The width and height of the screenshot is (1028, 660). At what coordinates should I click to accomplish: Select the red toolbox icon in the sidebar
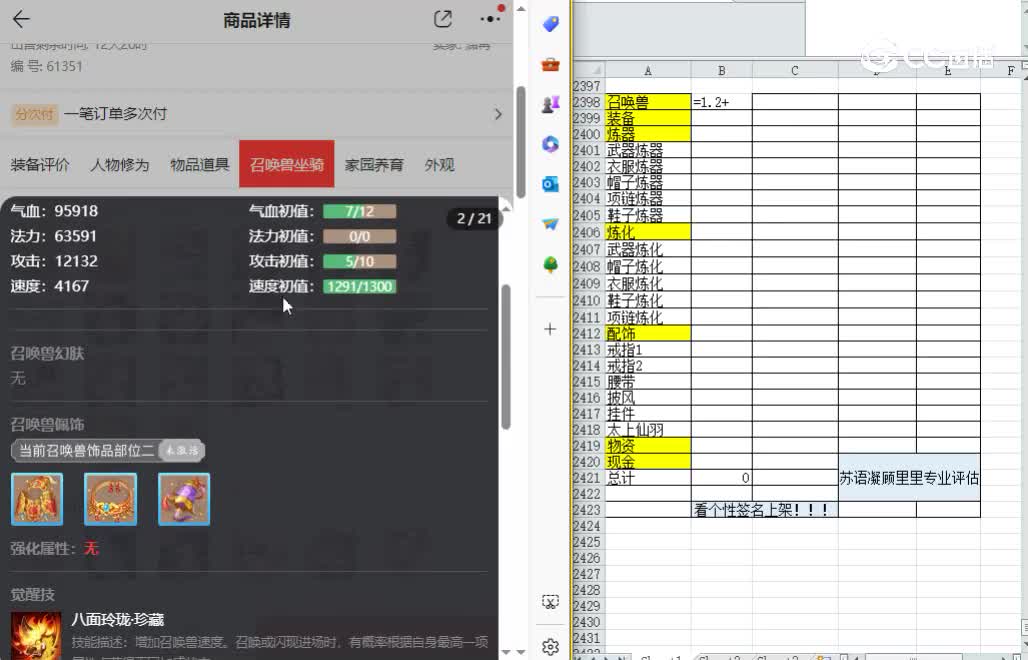549,63
